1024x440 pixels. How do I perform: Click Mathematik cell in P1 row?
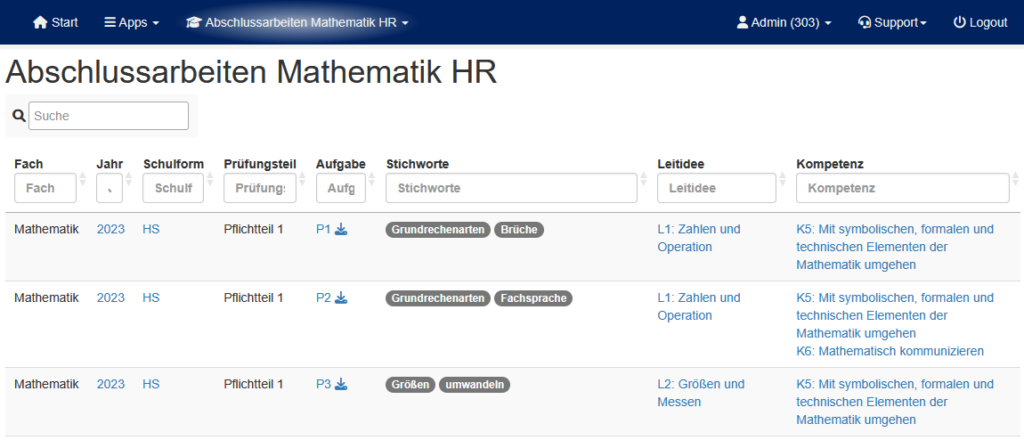coord(46,229)
